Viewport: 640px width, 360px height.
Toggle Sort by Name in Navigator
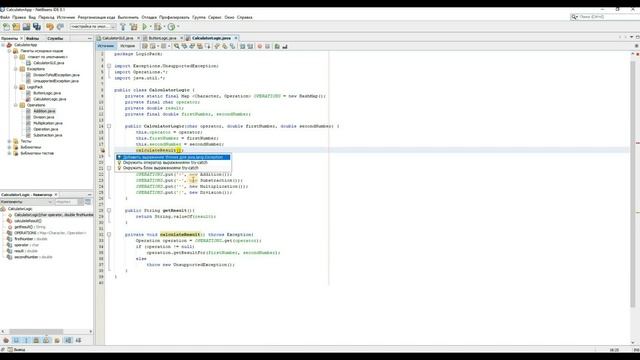tap(68, 340)
